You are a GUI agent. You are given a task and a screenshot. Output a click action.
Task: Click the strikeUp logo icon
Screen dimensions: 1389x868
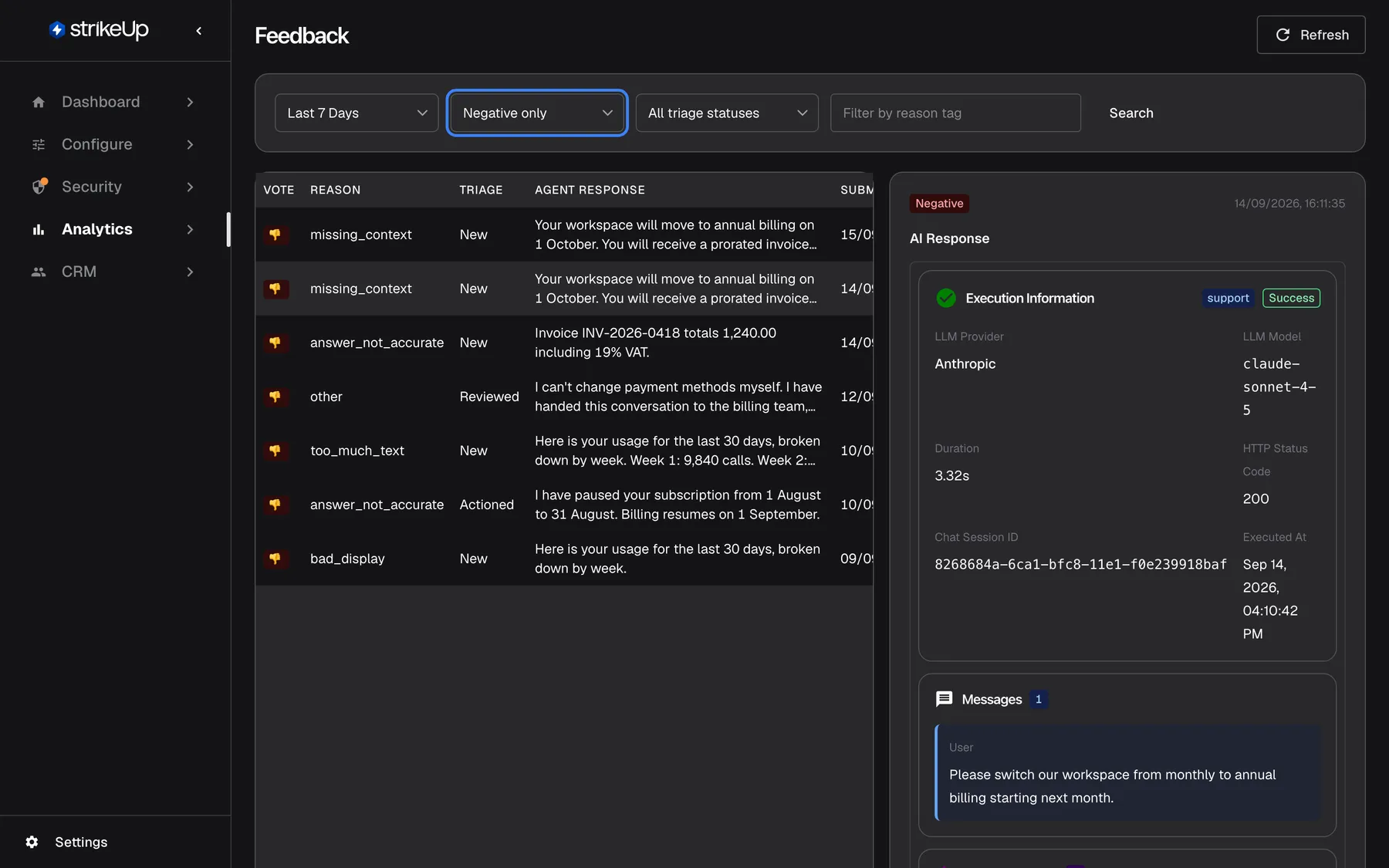[57, 30]
